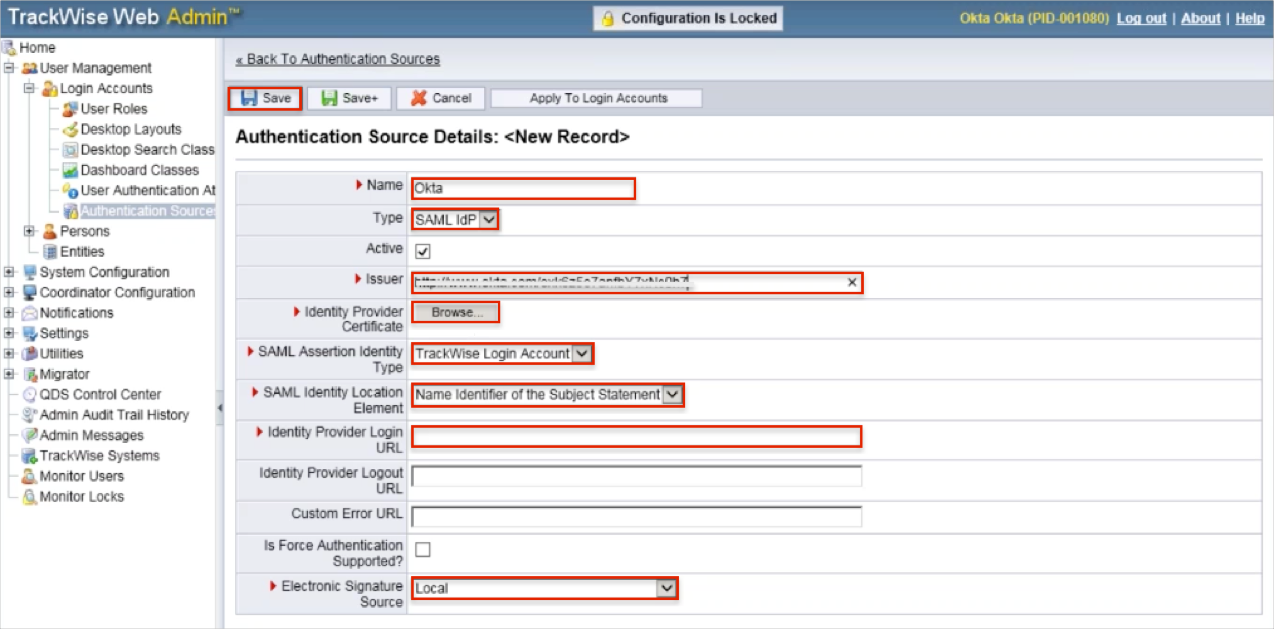Select User Roles in navigation tree
Screen dimensions: 1274x629
pyautogui.click(x=113, y=109)
